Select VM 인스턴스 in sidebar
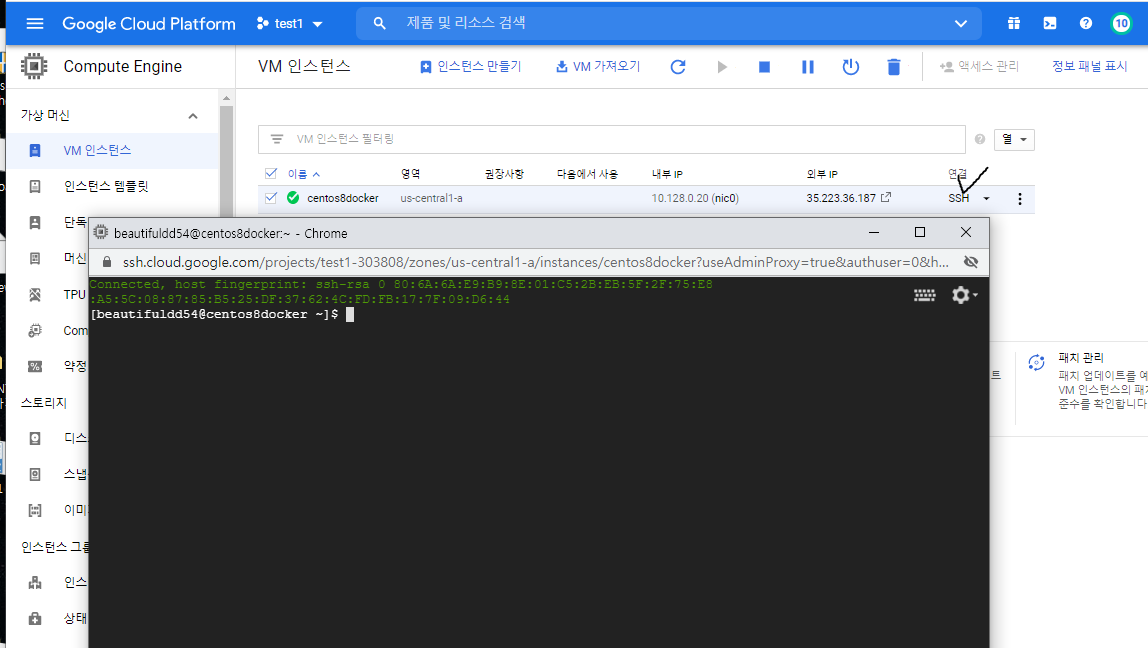The width and height of the screenshot is (1148, 648). (112, 150)
